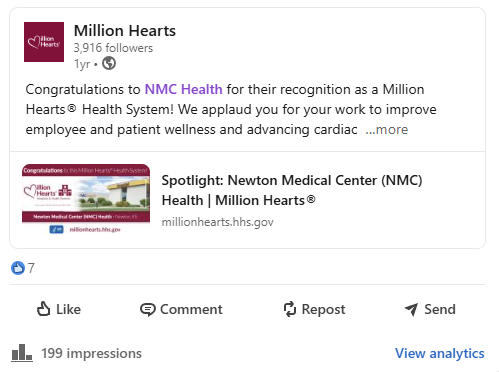Click the Repost arrows icon

point(290,309)
